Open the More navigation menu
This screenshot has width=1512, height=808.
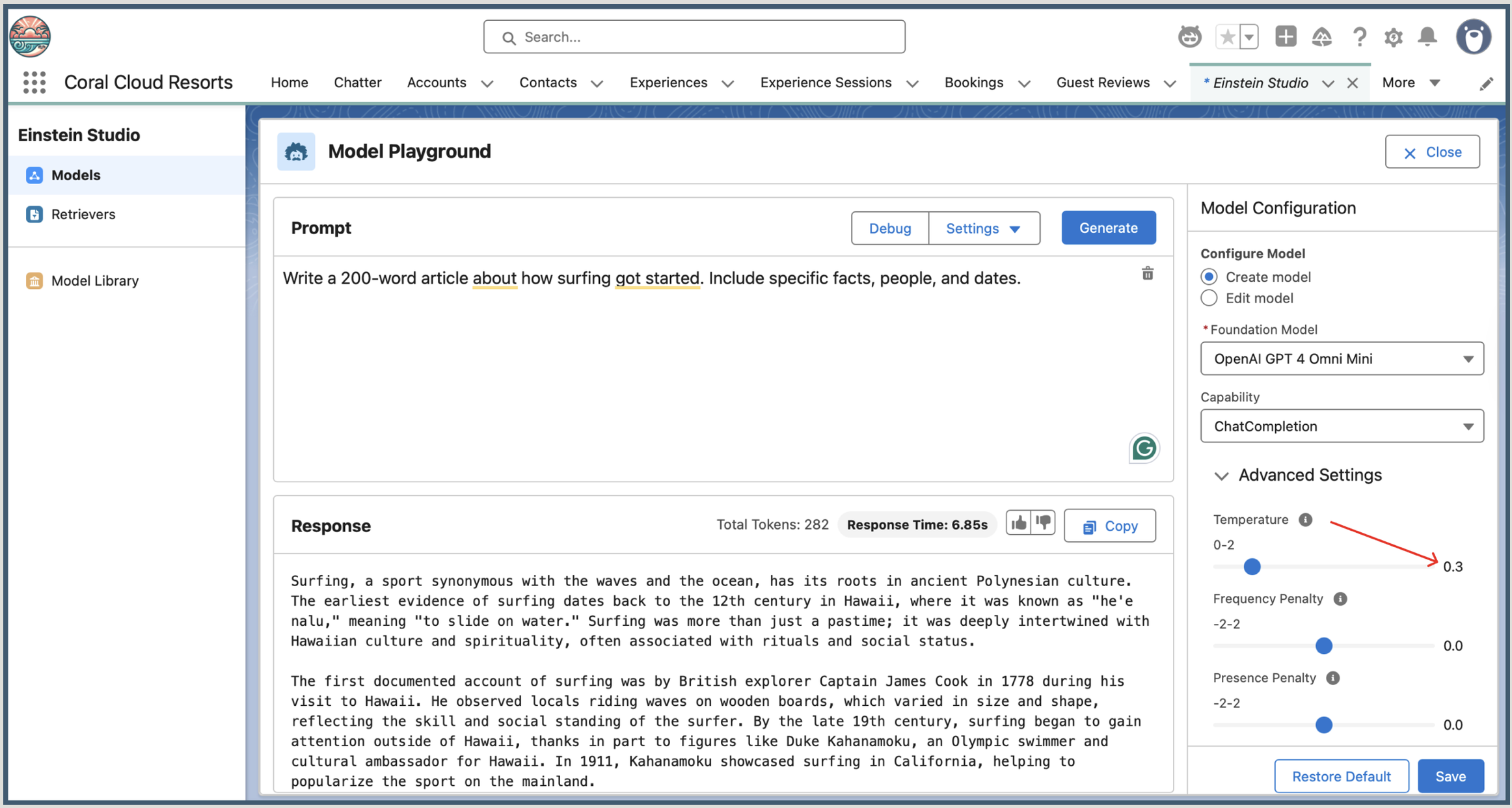[x=1411, y=83]
